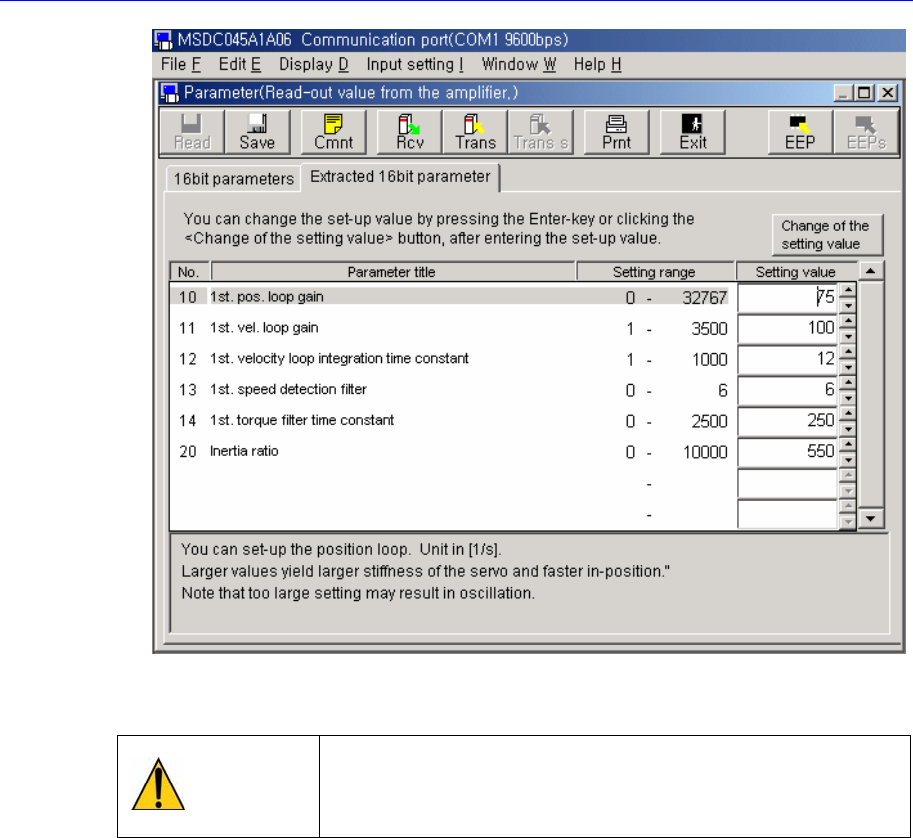Increase the 1st pos. loop gain value
This screenshot has height=838, width=913.
848,290
